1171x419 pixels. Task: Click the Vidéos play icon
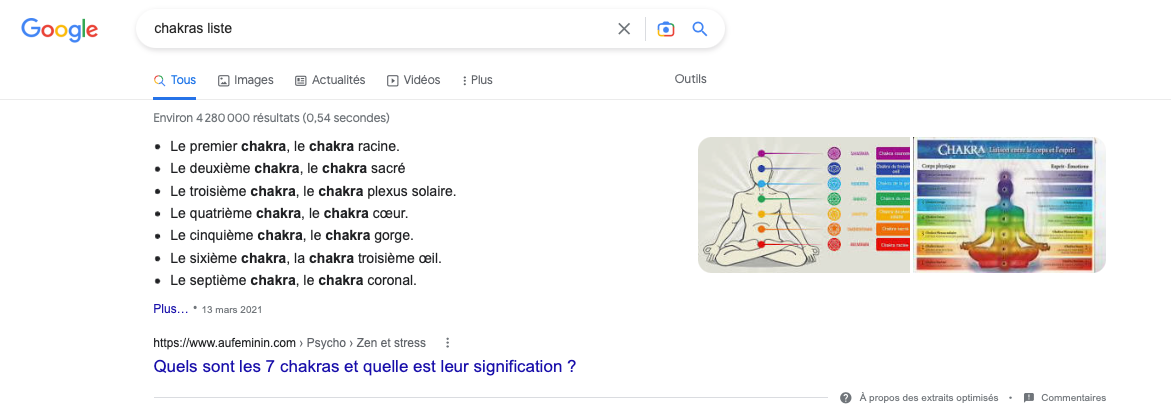pos(393,81)
